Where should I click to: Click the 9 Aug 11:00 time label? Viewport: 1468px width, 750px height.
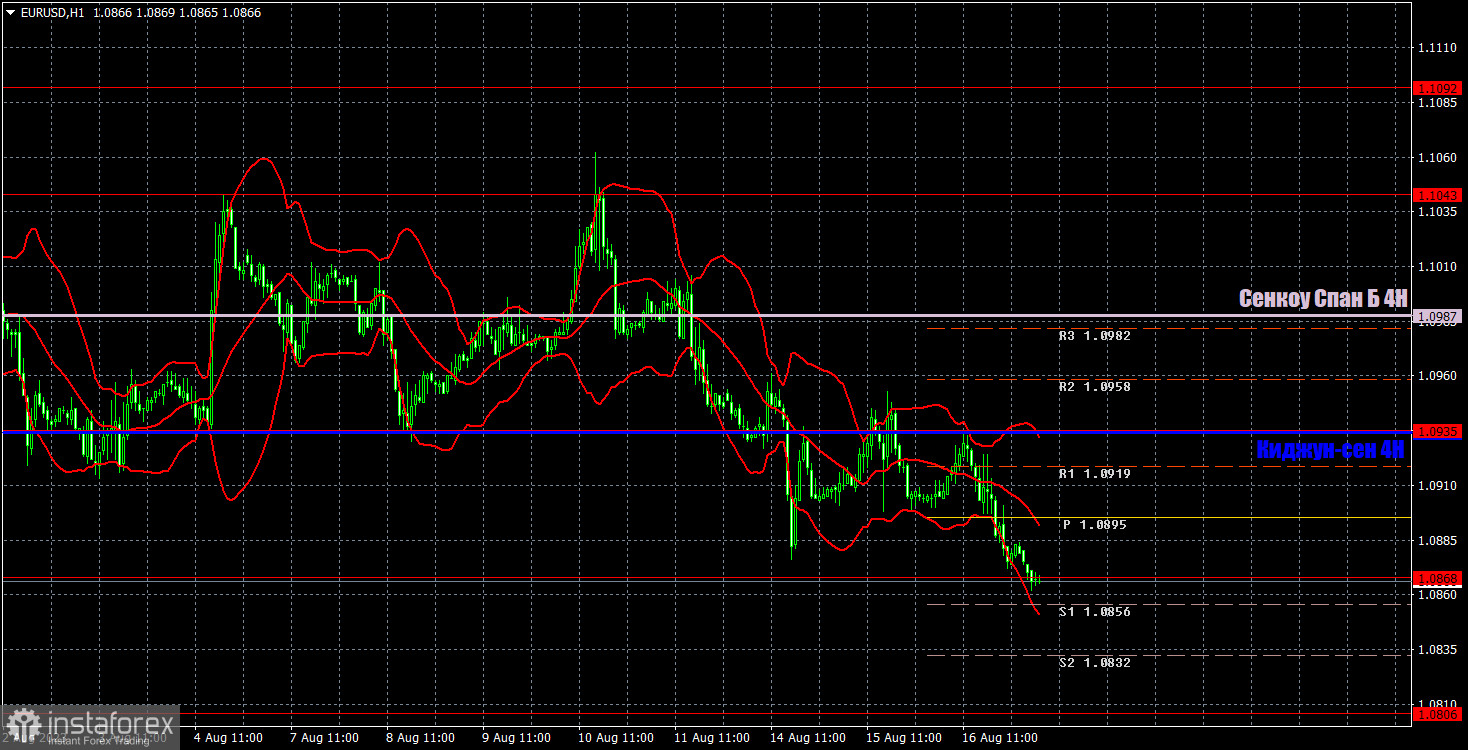[x=516, y=738]
